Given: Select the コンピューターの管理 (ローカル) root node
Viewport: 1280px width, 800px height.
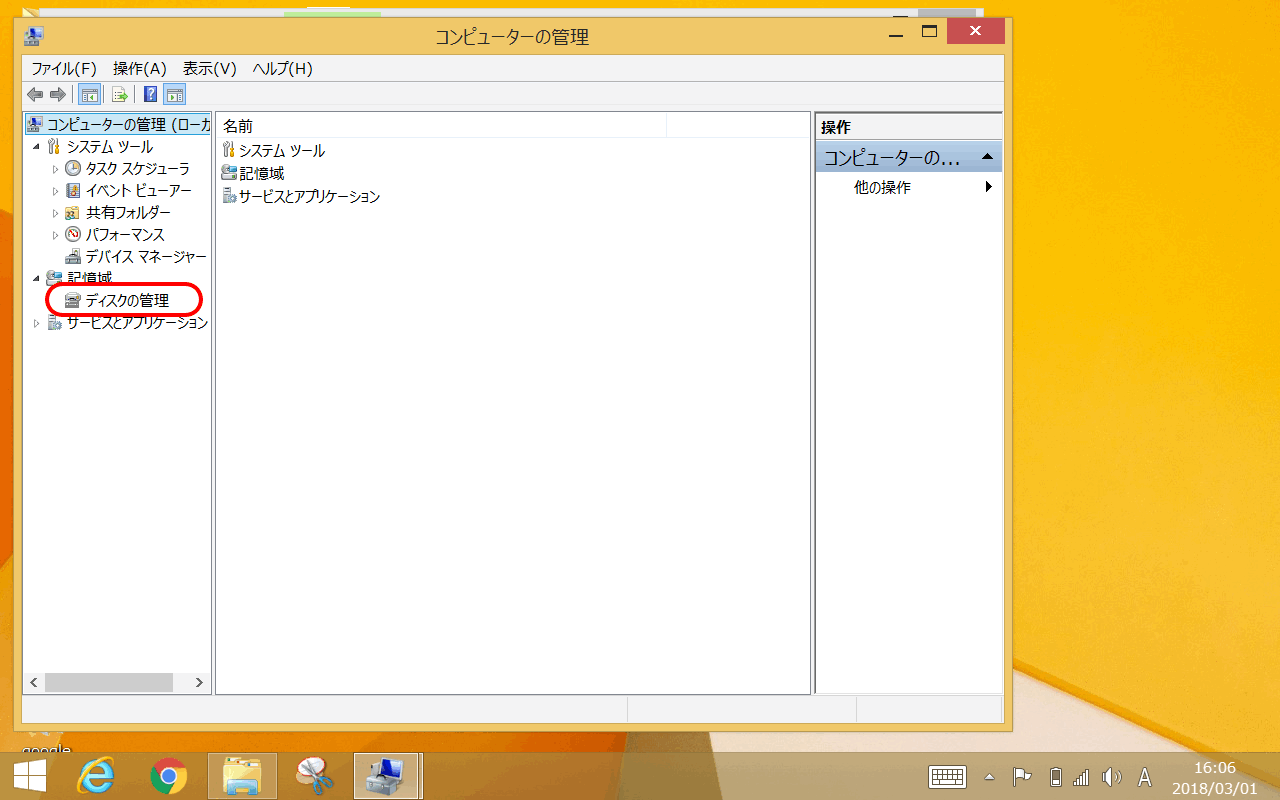Looking at the screenshot, I should pos(119,124).
